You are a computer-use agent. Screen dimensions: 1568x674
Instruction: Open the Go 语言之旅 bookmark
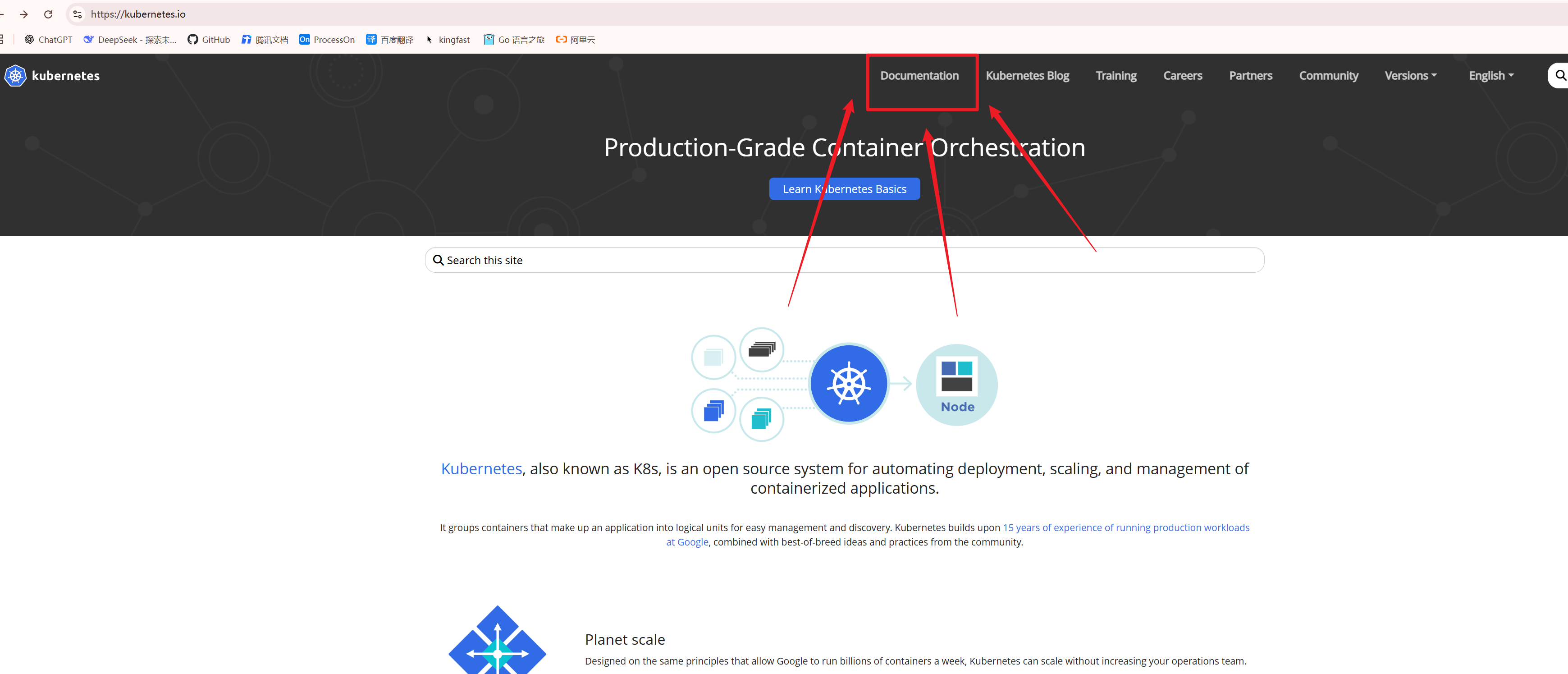point(514,40)
